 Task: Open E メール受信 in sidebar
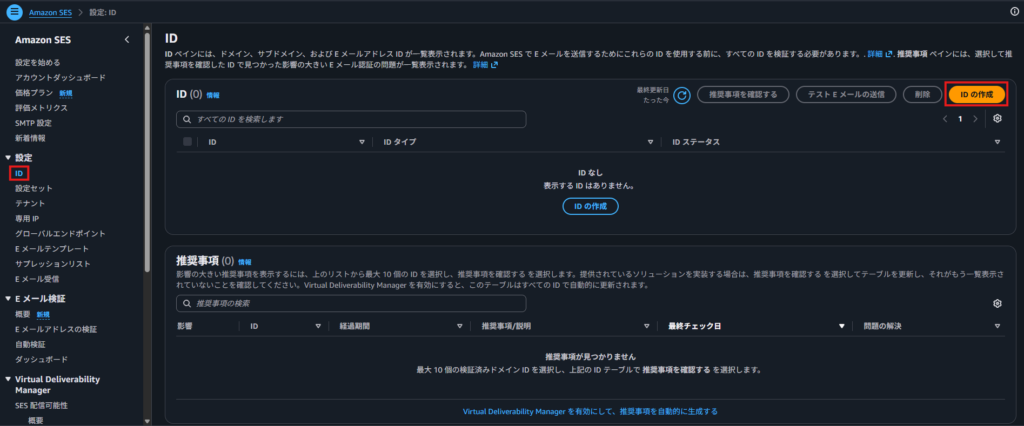(37, 279)
